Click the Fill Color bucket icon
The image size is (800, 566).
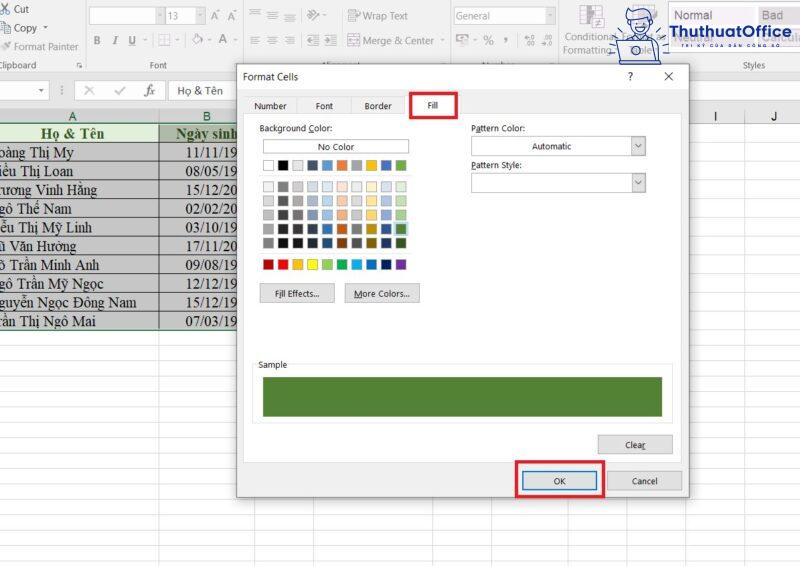[197, 39]
